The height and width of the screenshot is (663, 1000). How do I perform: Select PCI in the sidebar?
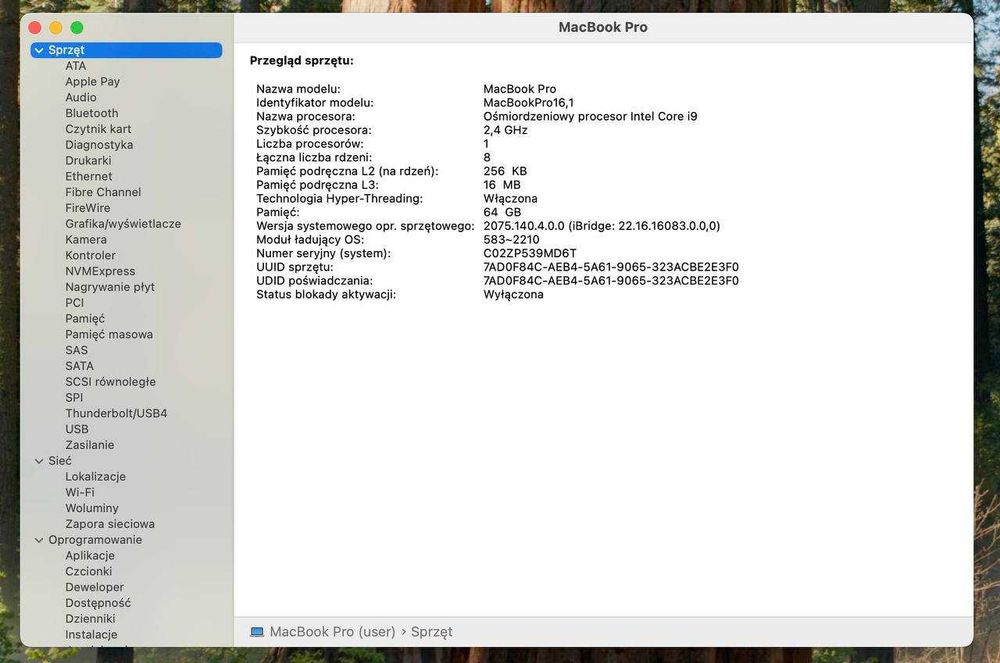(75, 303)
